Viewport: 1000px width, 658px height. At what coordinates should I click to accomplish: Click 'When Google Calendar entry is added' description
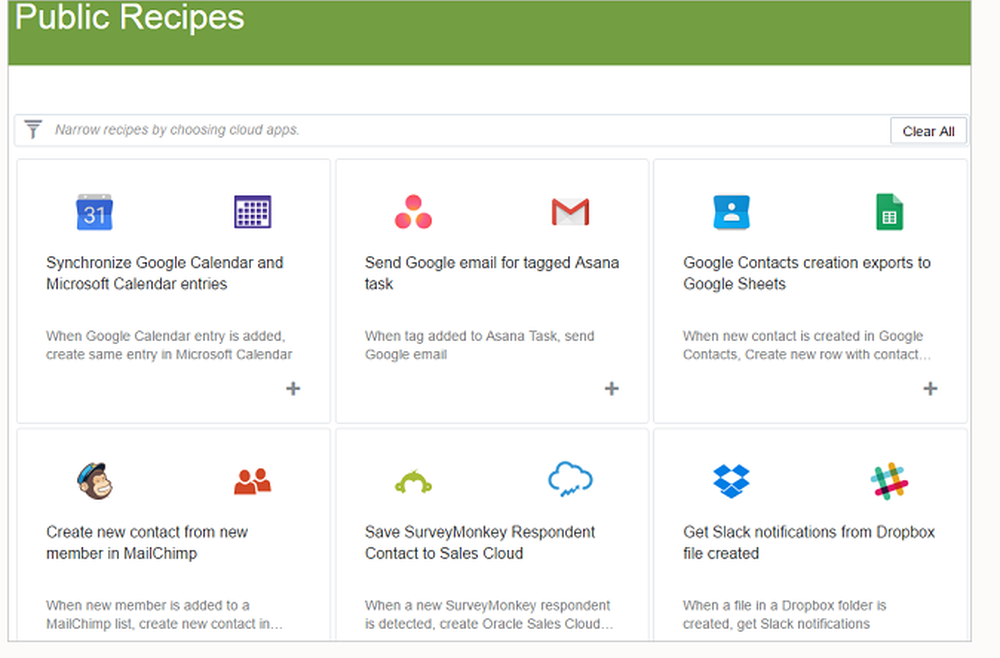pyautogui.click(x=169, y=345)
